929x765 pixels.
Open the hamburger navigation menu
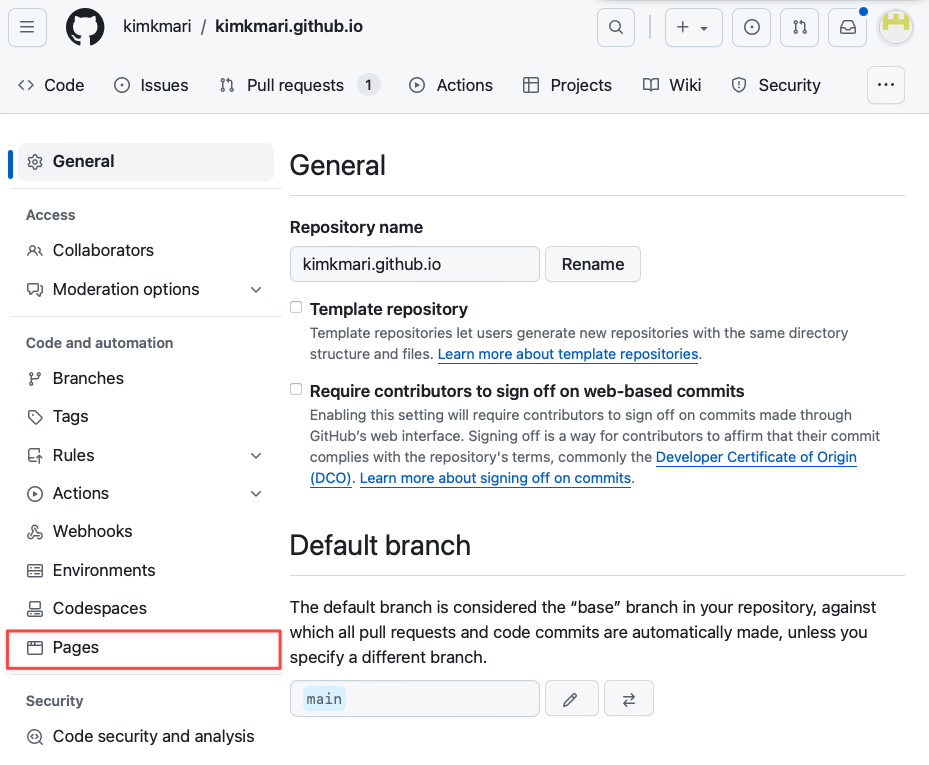tap(27, 27)
